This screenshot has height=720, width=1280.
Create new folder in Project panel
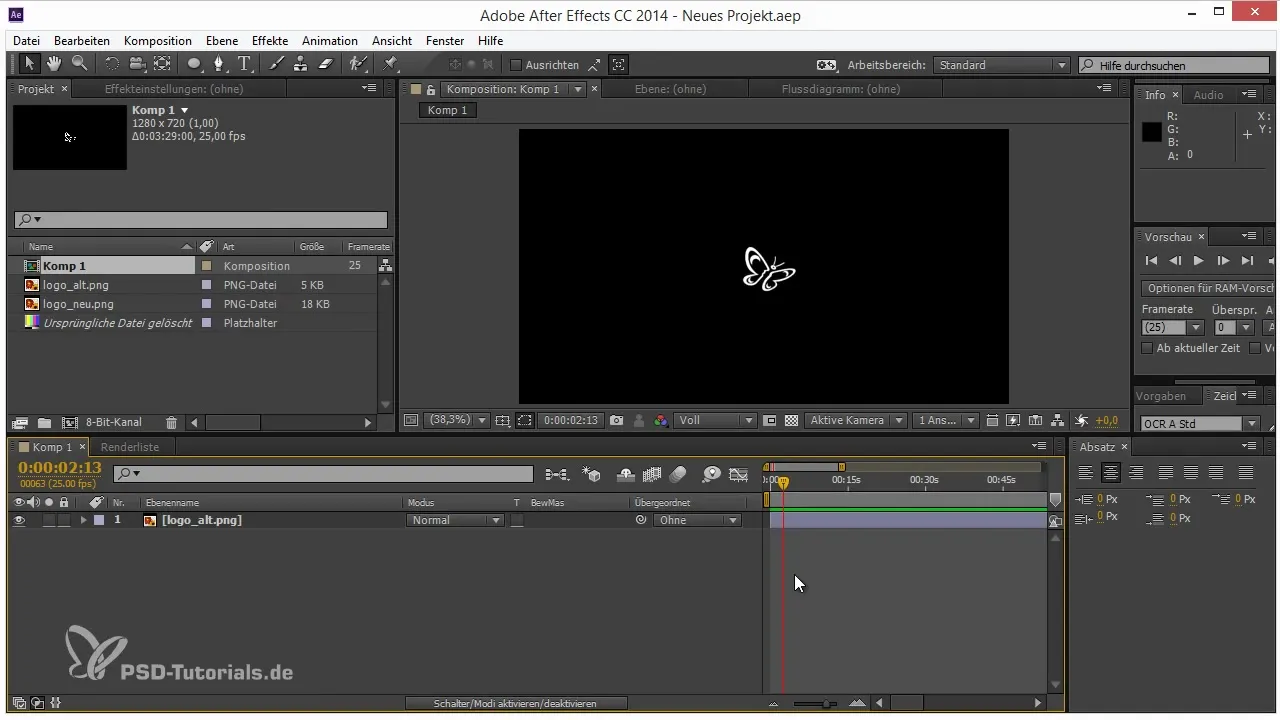[44, 423]
